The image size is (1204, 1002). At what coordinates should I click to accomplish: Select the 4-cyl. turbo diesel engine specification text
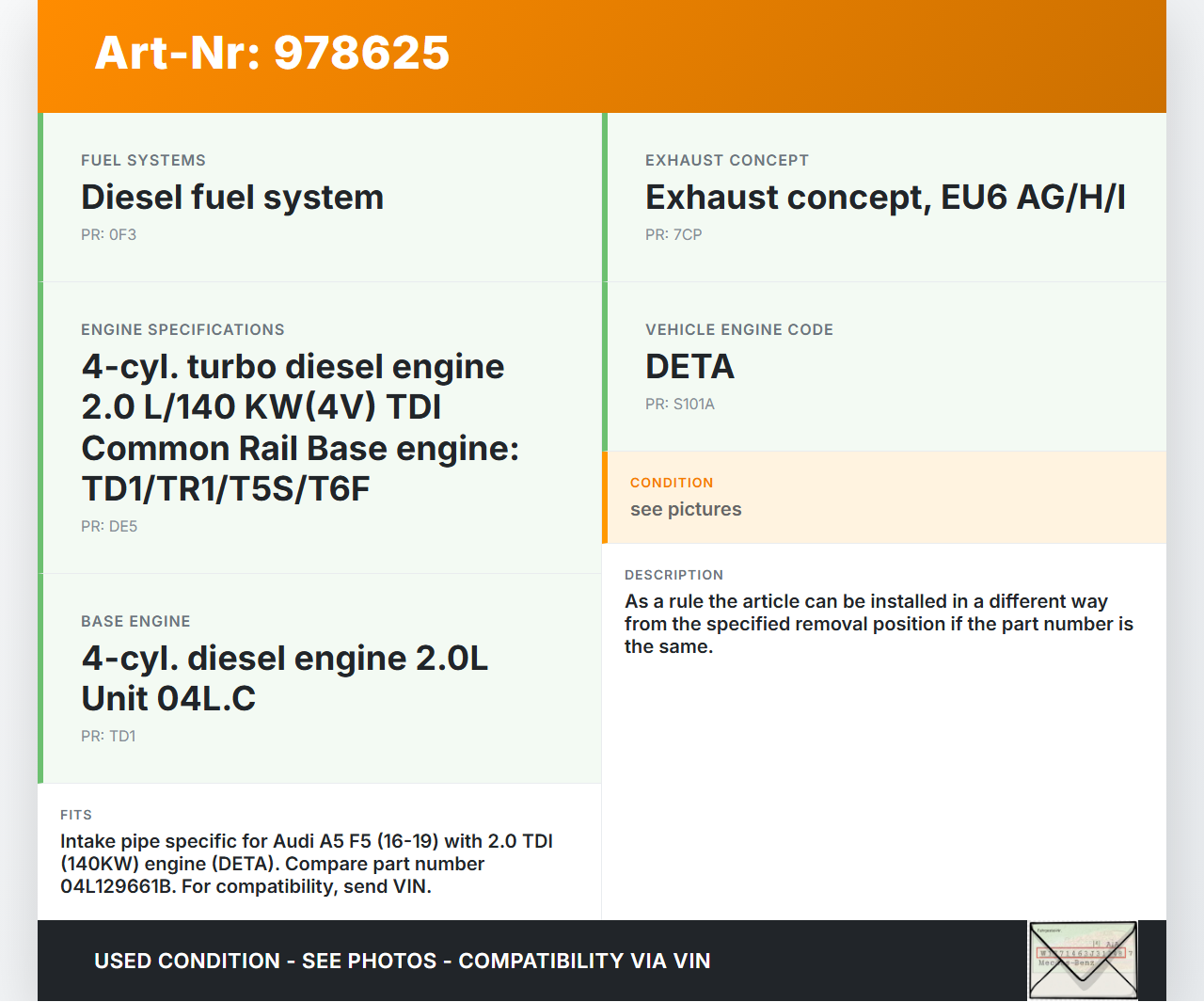[299, 427]
